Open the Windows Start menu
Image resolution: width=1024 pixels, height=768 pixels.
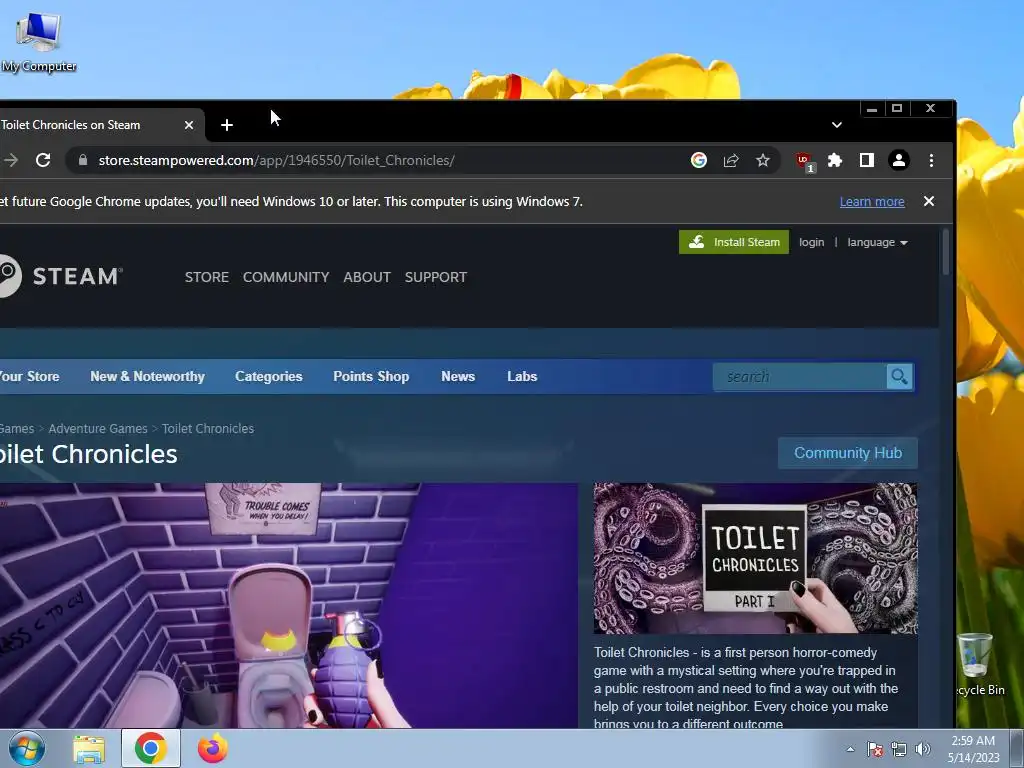tap(27, 748)
